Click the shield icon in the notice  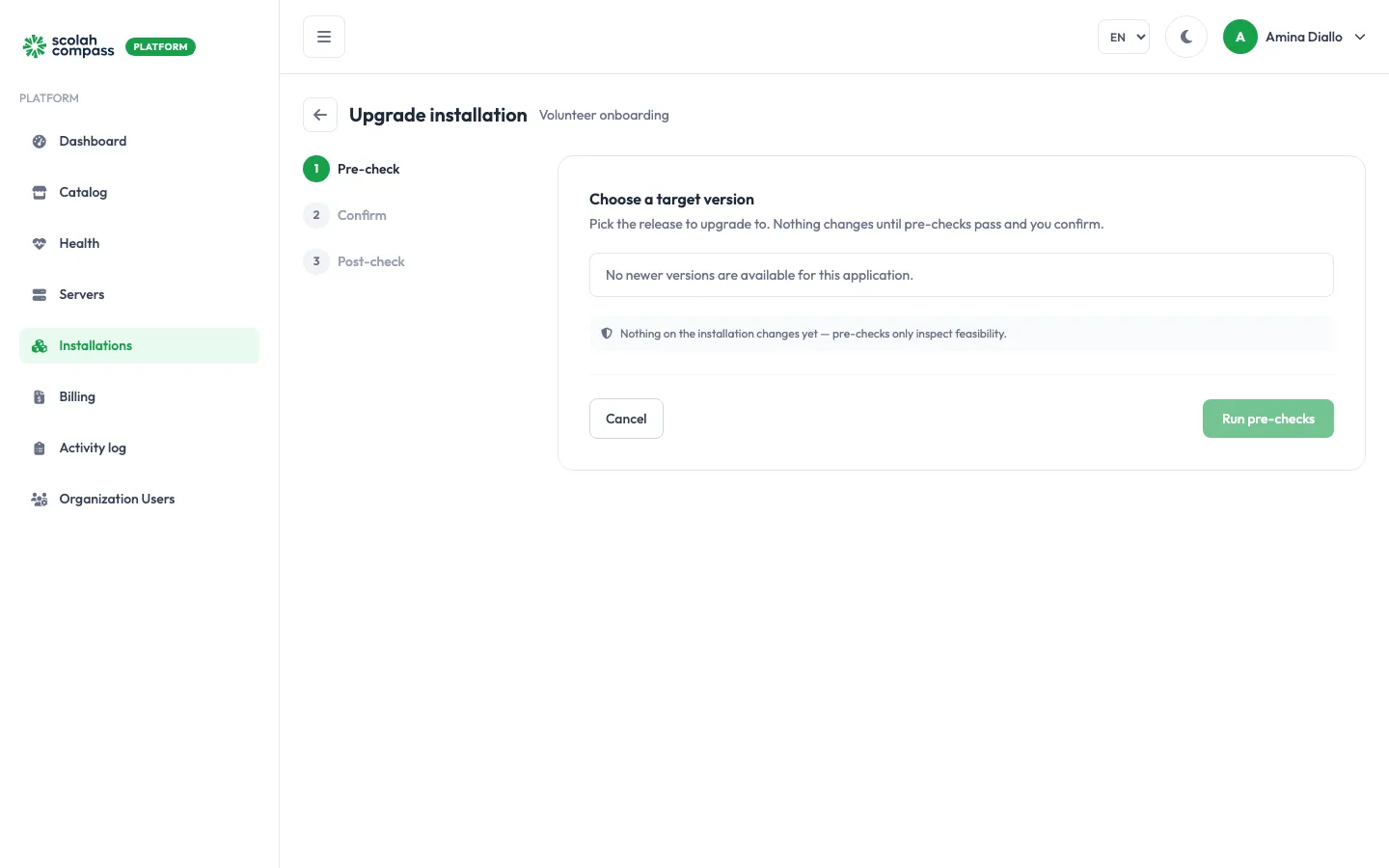(x=607, y=334)
